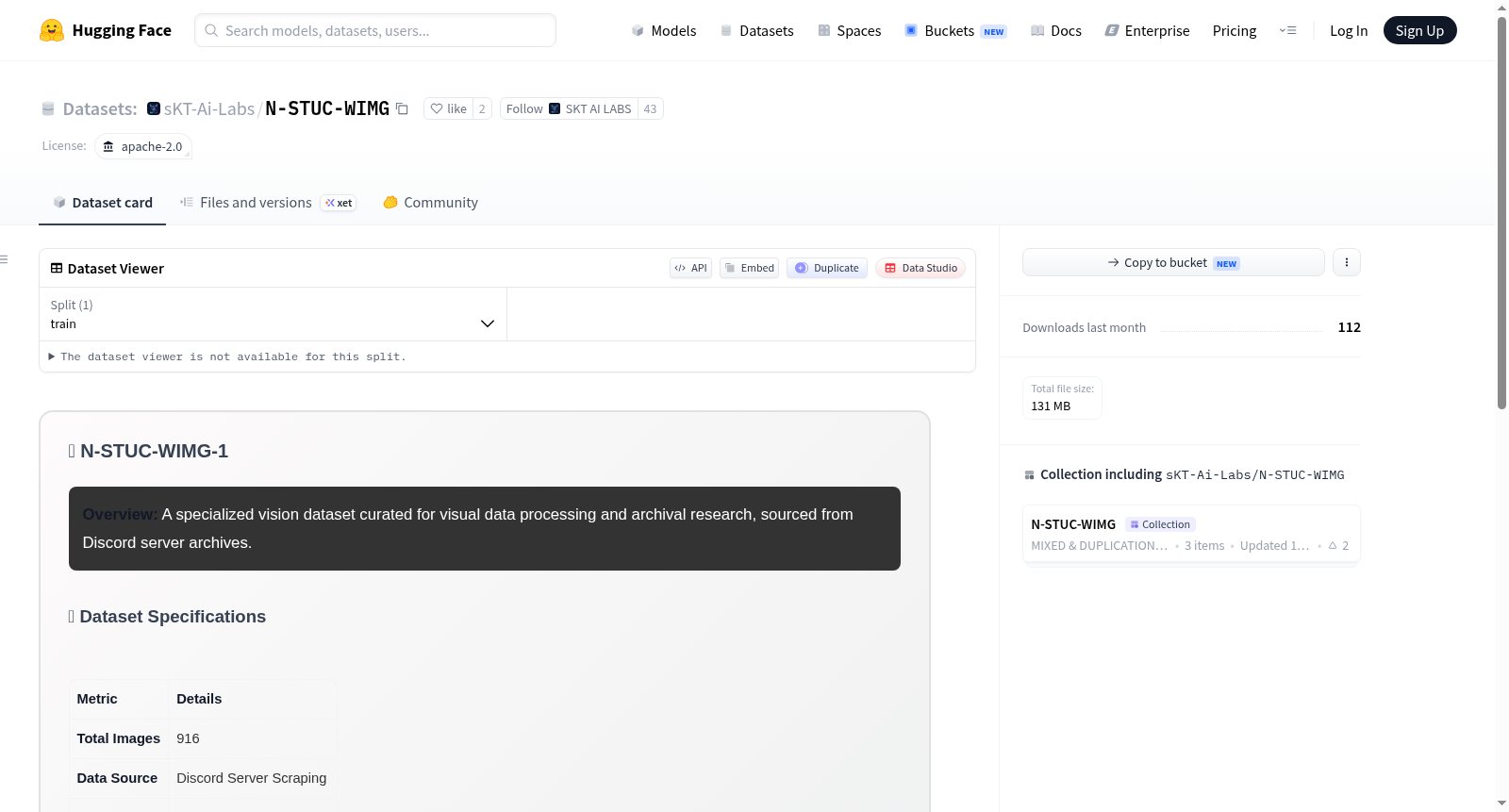Open Pricing page link

(1235, 30)
